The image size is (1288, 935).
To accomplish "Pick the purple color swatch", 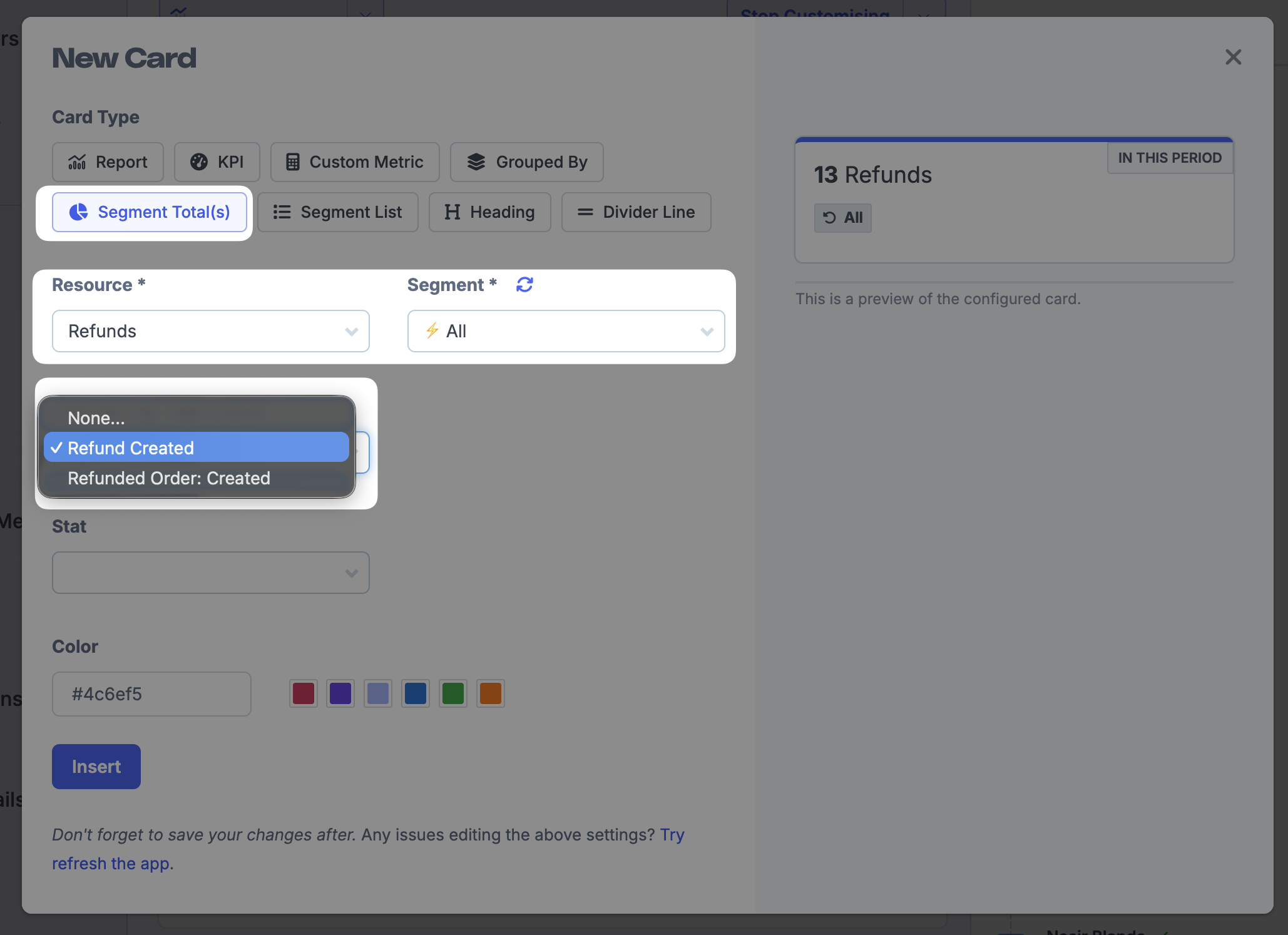I will (x=340, y=693).
